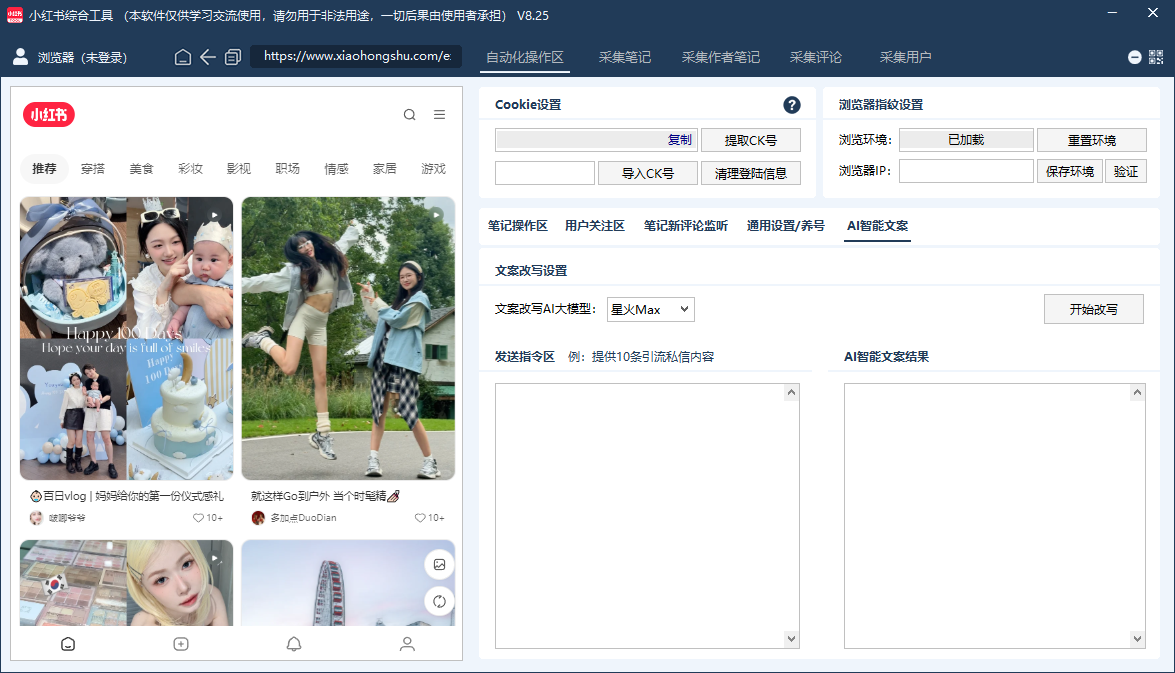Screen dimensions: 1175x673
Task: Open search via the magnifier icon
Action: [x=409, y=114]
